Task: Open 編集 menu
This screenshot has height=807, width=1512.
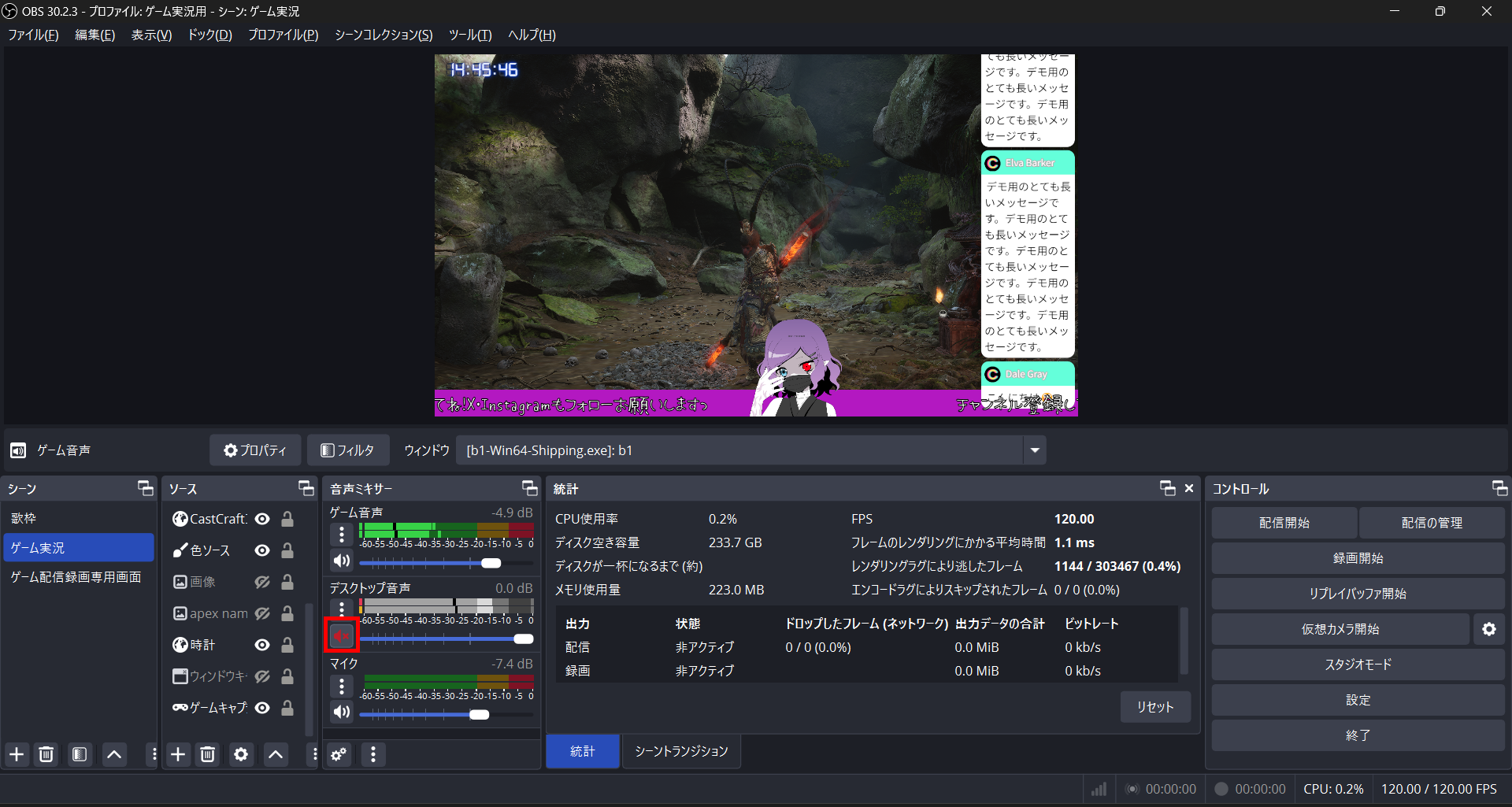Action: (x=94, y=35)
